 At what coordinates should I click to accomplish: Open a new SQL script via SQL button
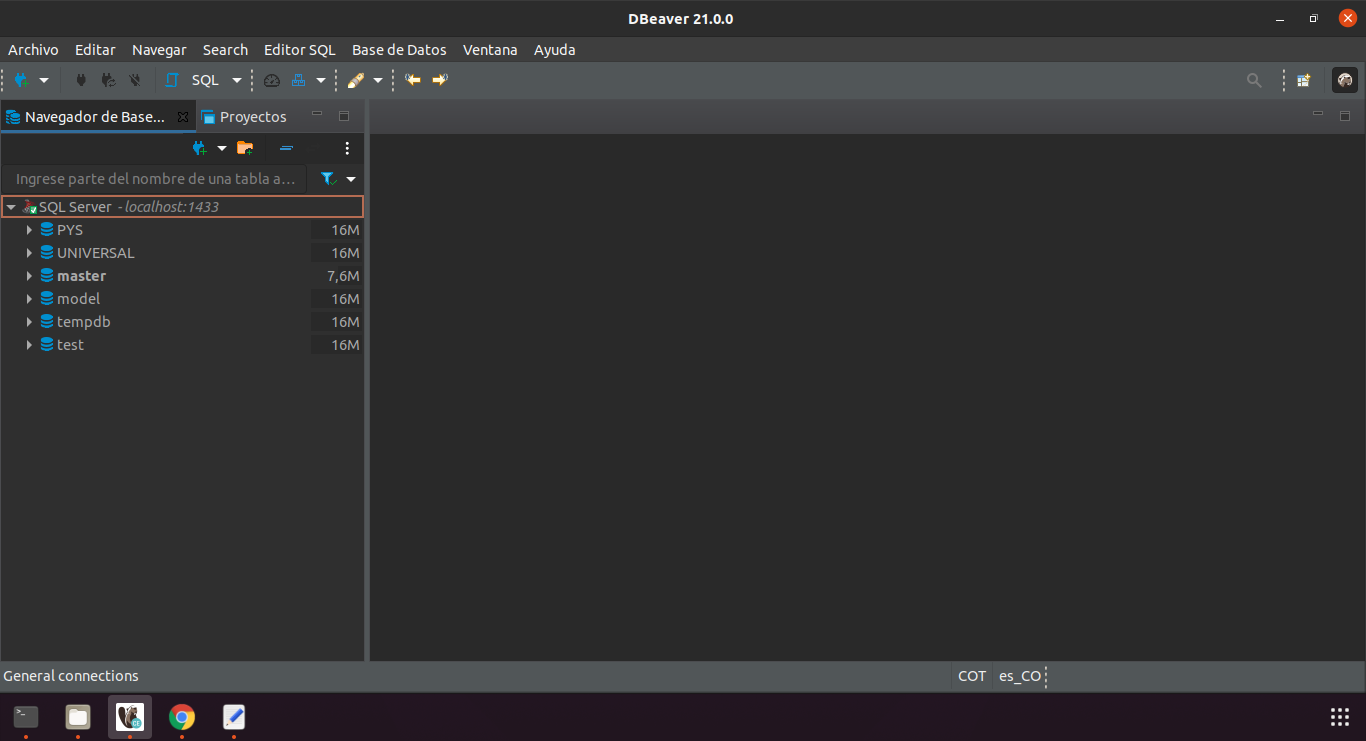click(193, 80)
